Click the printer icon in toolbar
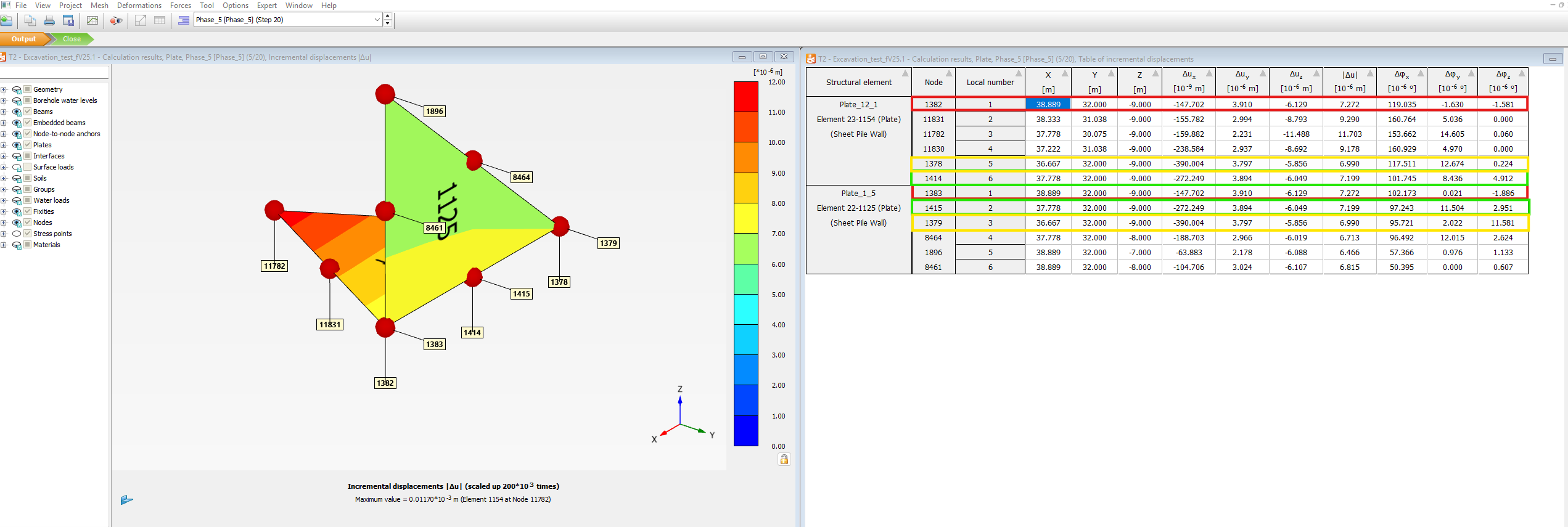The height and width of the screenshot is (527, 1568). tap(49, 20)
